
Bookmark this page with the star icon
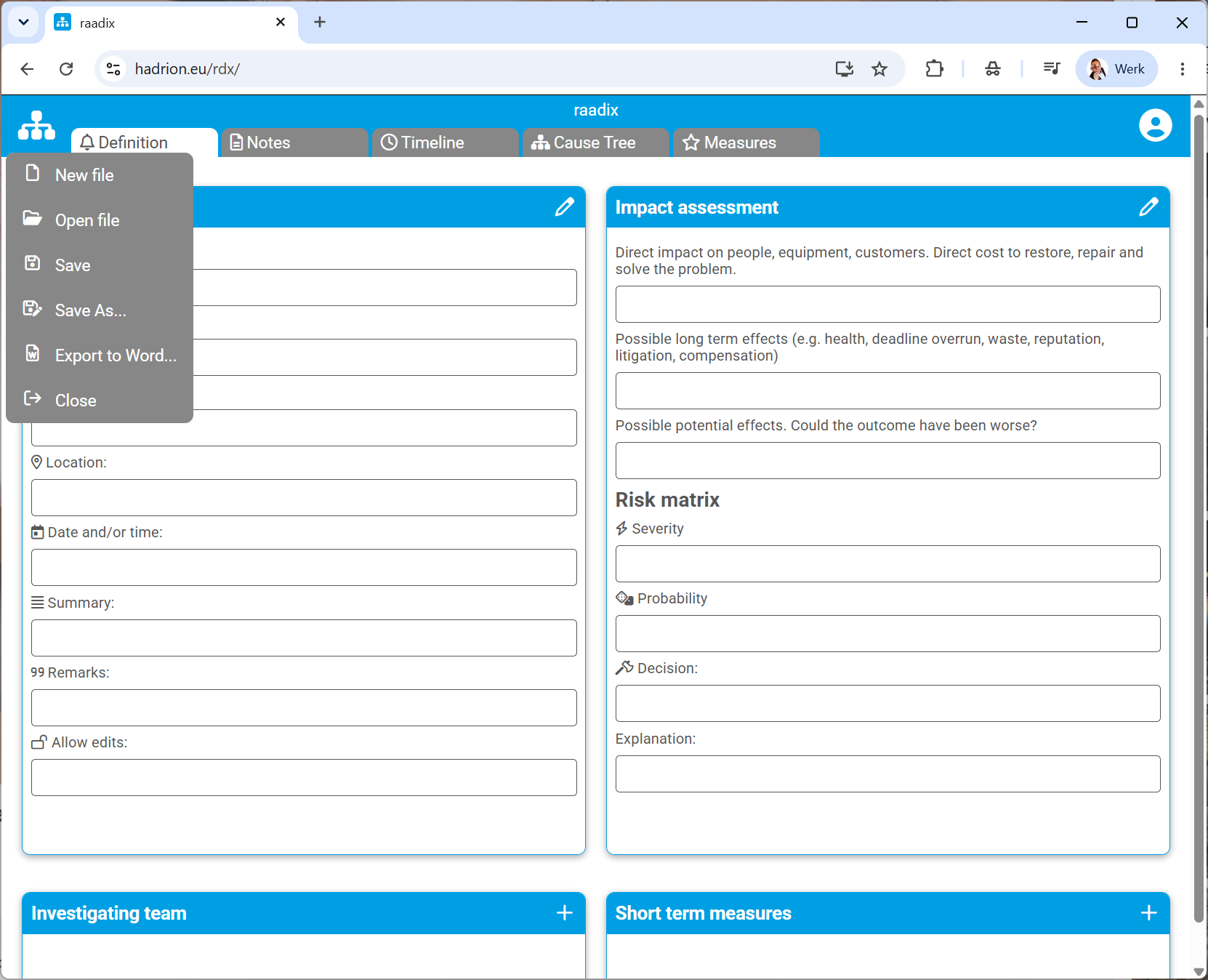click(x=879, y=69)
